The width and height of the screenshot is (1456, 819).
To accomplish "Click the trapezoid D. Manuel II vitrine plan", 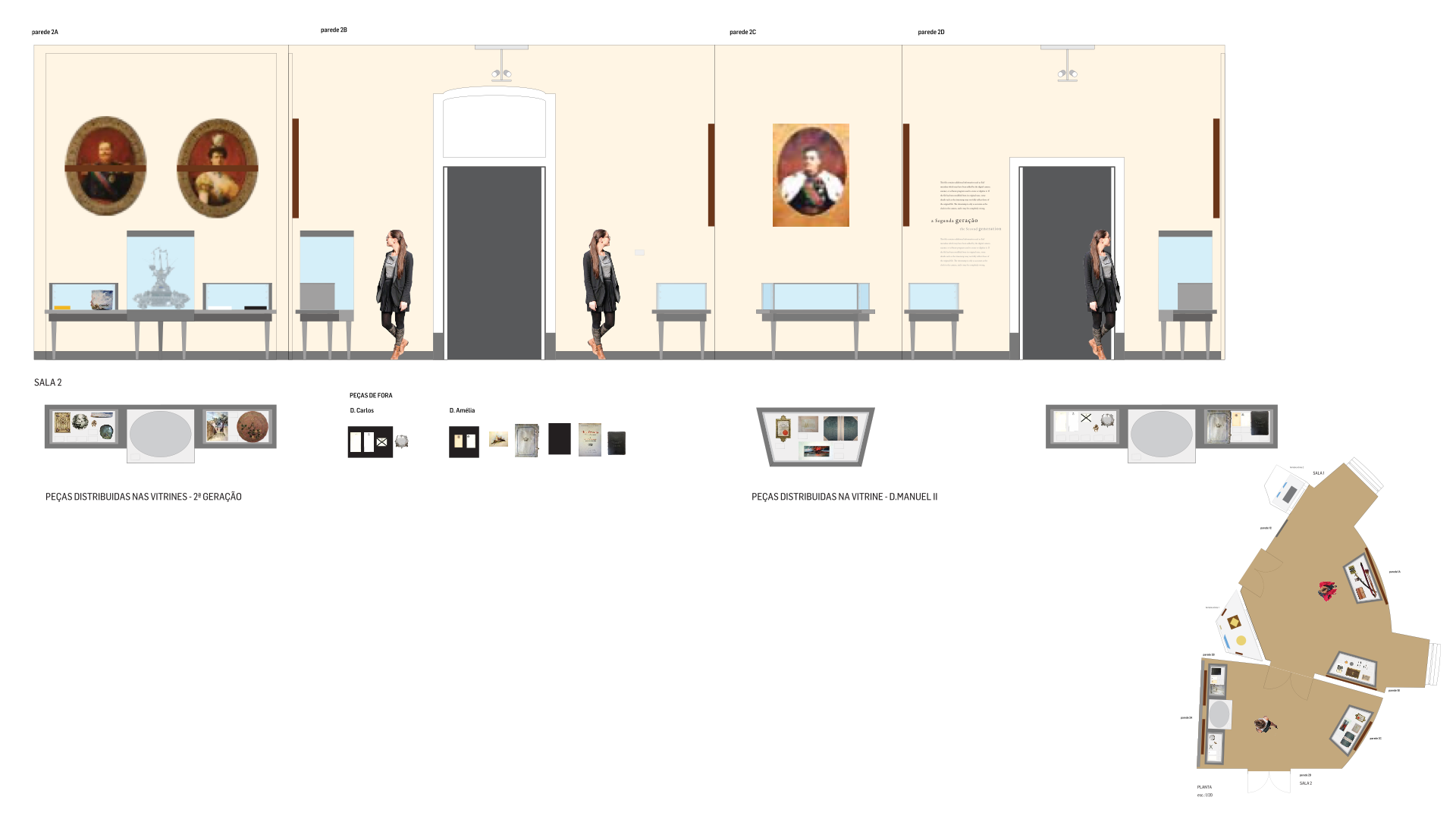I will point(815,436).
